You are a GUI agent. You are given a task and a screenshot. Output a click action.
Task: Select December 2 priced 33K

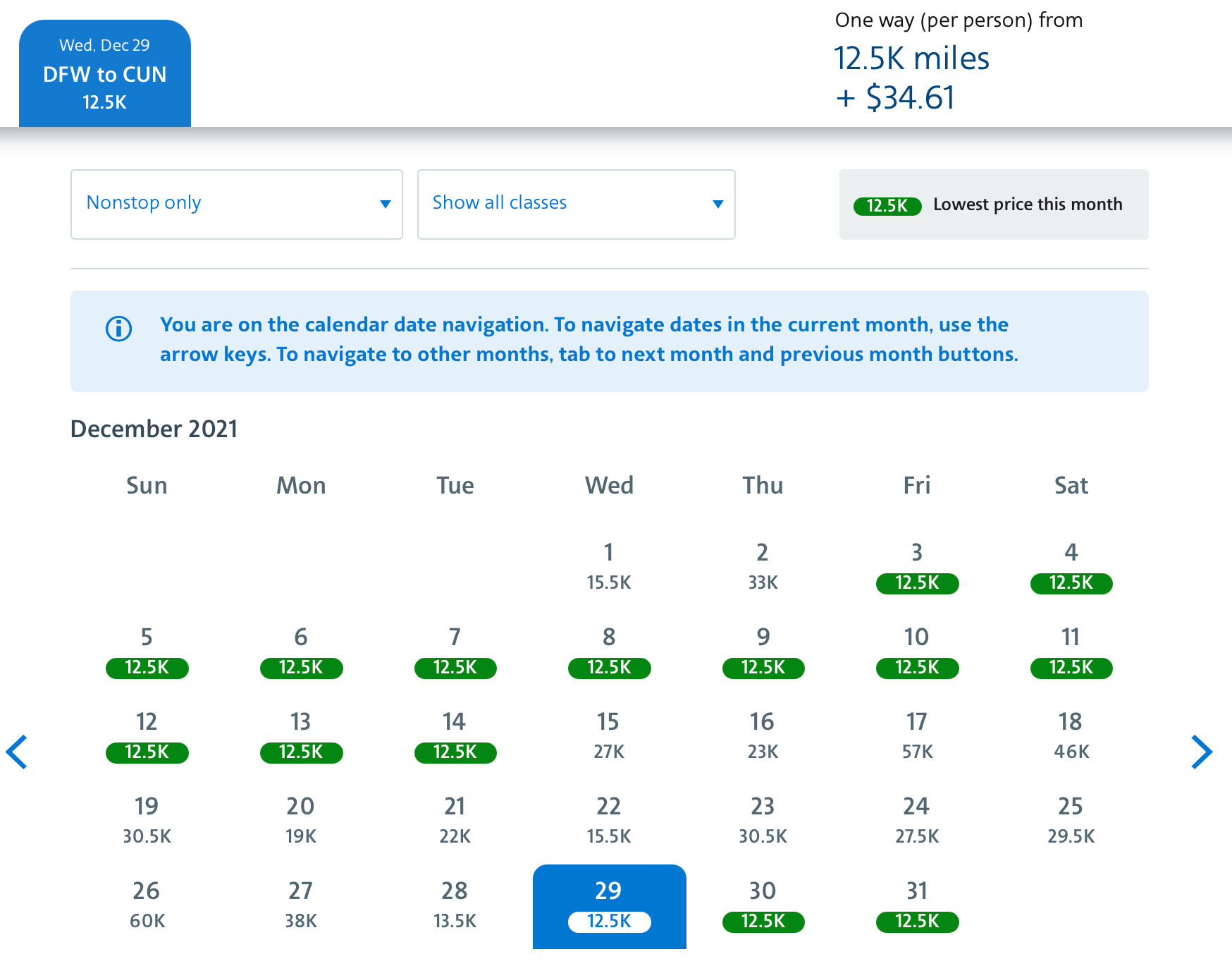(x=763, y=567)
